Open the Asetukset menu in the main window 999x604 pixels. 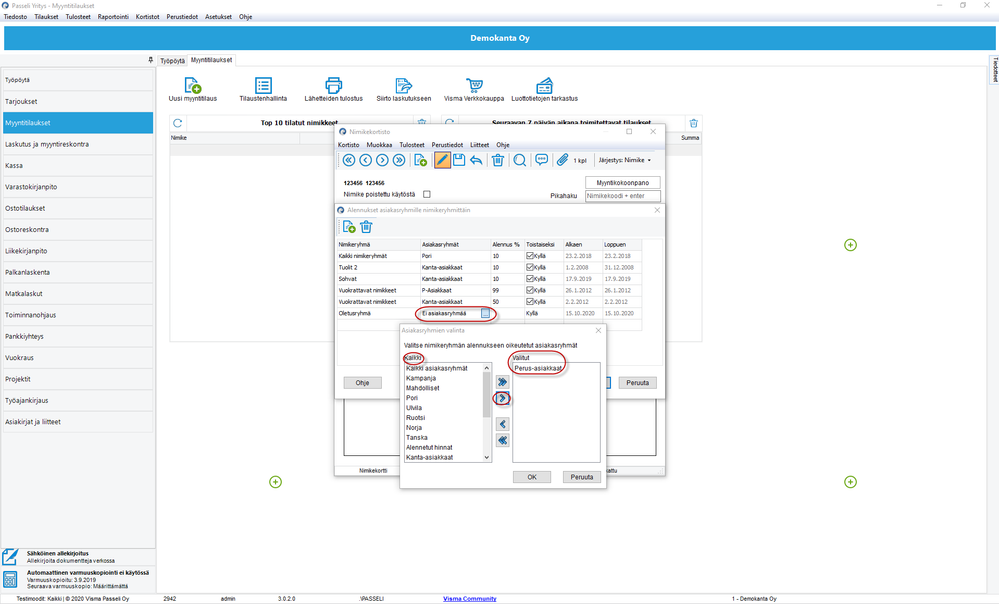218,17
